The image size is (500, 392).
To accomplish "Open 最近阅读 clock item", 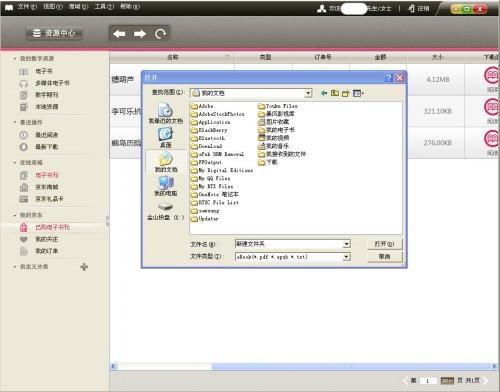I will pyautogui.click(x=47, y=135).
